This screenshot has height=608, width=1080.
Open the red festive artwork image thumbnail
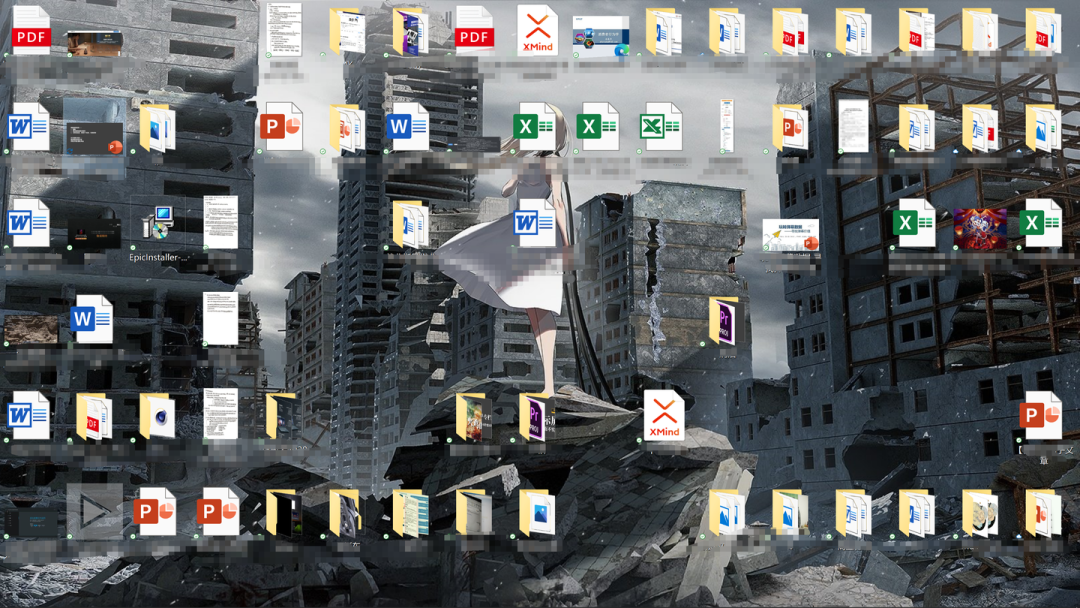point(979,229)
